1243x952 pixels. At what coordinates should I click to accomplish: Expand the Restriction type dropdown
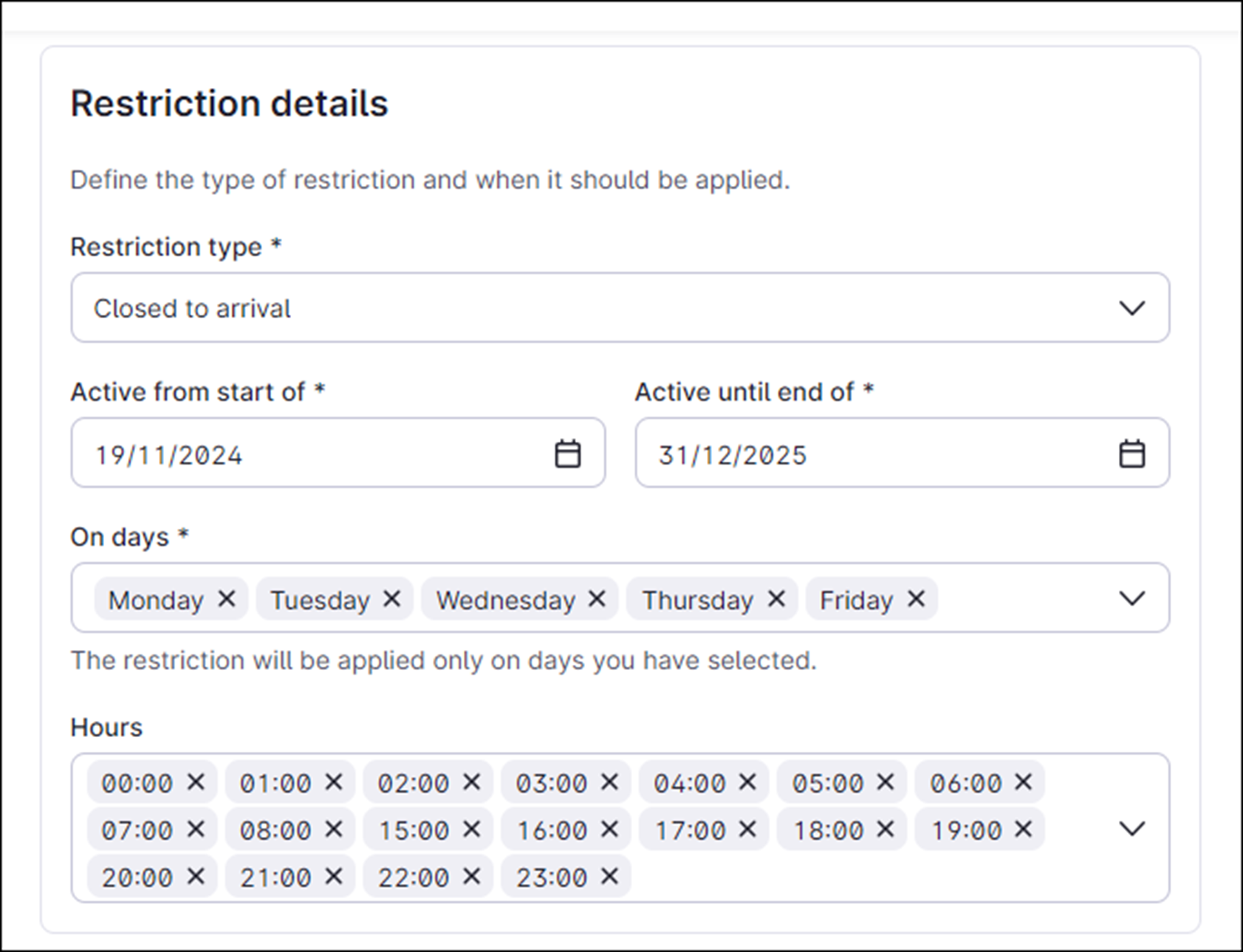620,307
